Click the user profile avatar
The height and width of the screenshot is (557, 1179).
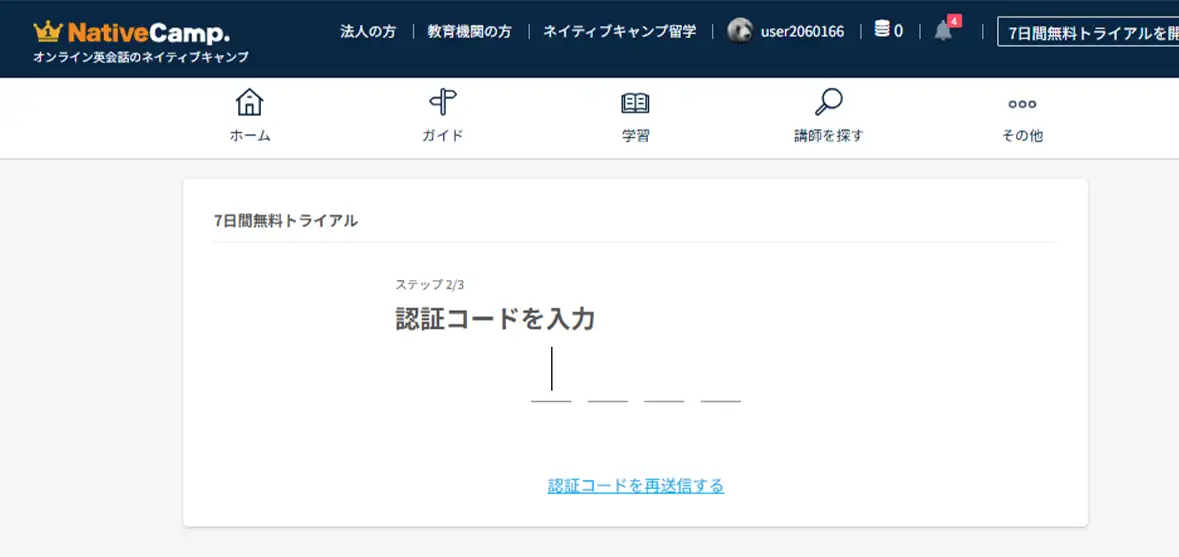(740, 31)
